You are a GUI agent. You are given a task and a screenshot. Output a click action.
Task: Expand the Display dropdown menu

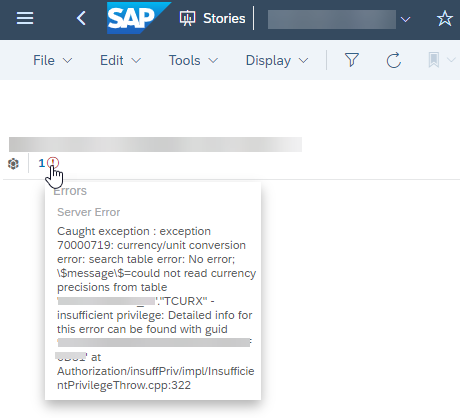[x=277, y=60]
